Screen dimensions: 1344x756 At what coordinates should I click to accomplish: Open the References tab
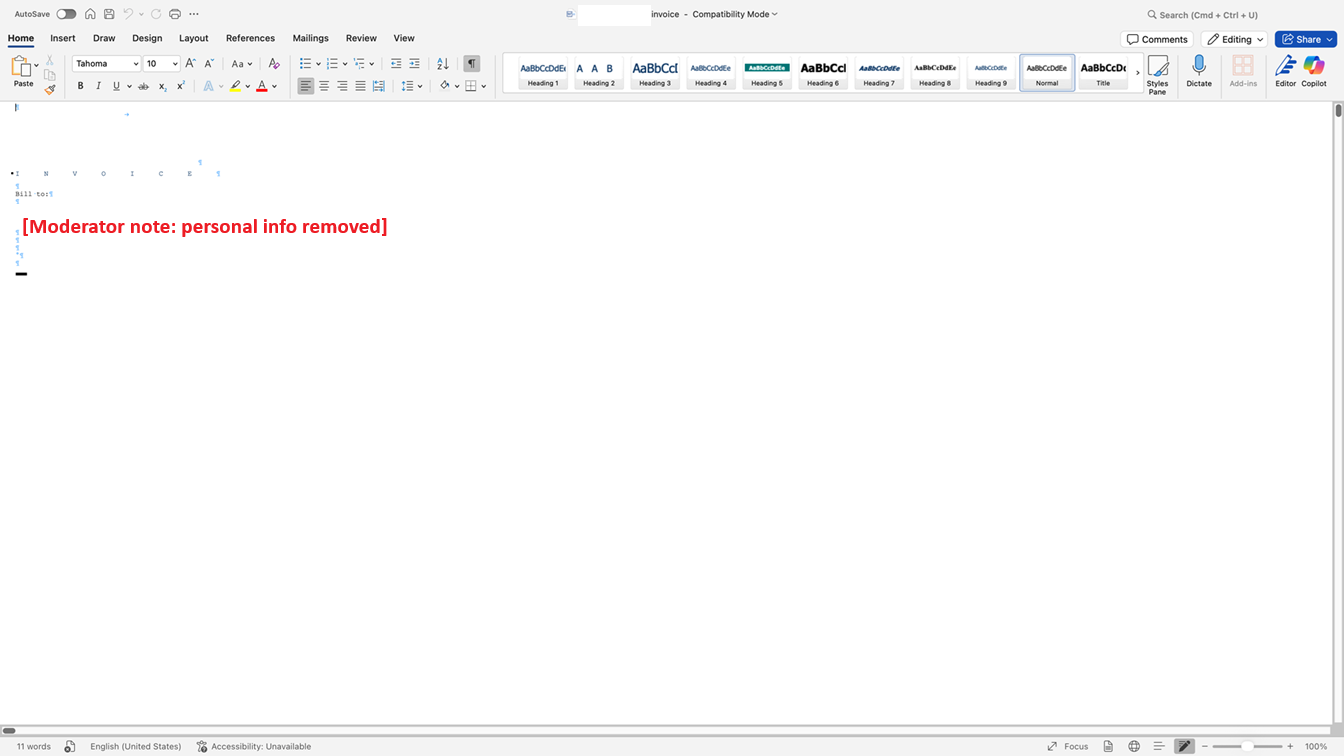pos(250,38)
